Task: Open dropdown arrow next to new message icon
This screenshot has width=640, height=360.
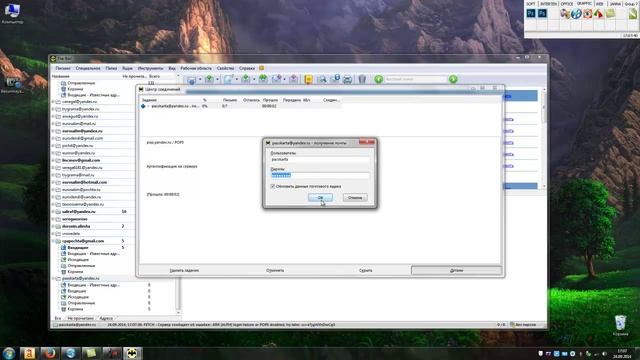Action: [x=236, y=79]
